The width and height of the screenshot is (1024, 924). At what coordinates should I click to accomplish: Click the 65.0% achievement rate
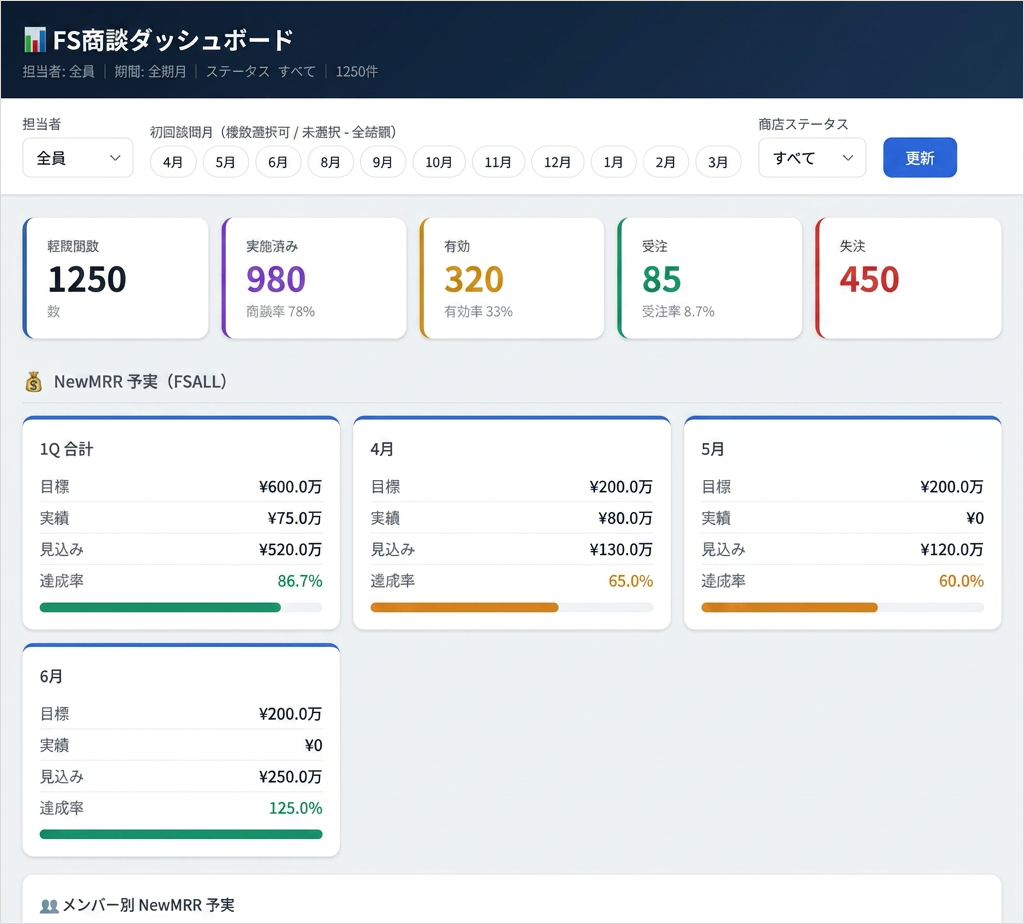(630, 581)
